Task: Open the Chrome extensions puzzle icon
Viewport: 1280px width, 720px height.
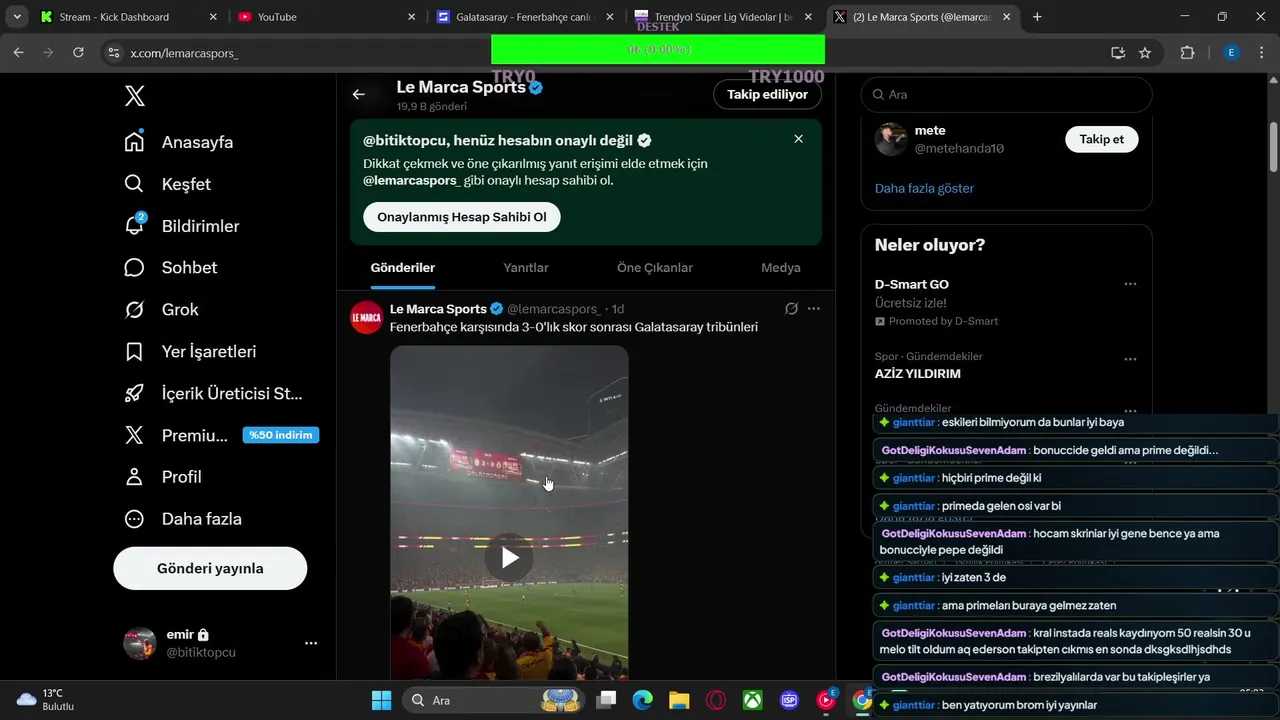Action: pos(1187,53)
